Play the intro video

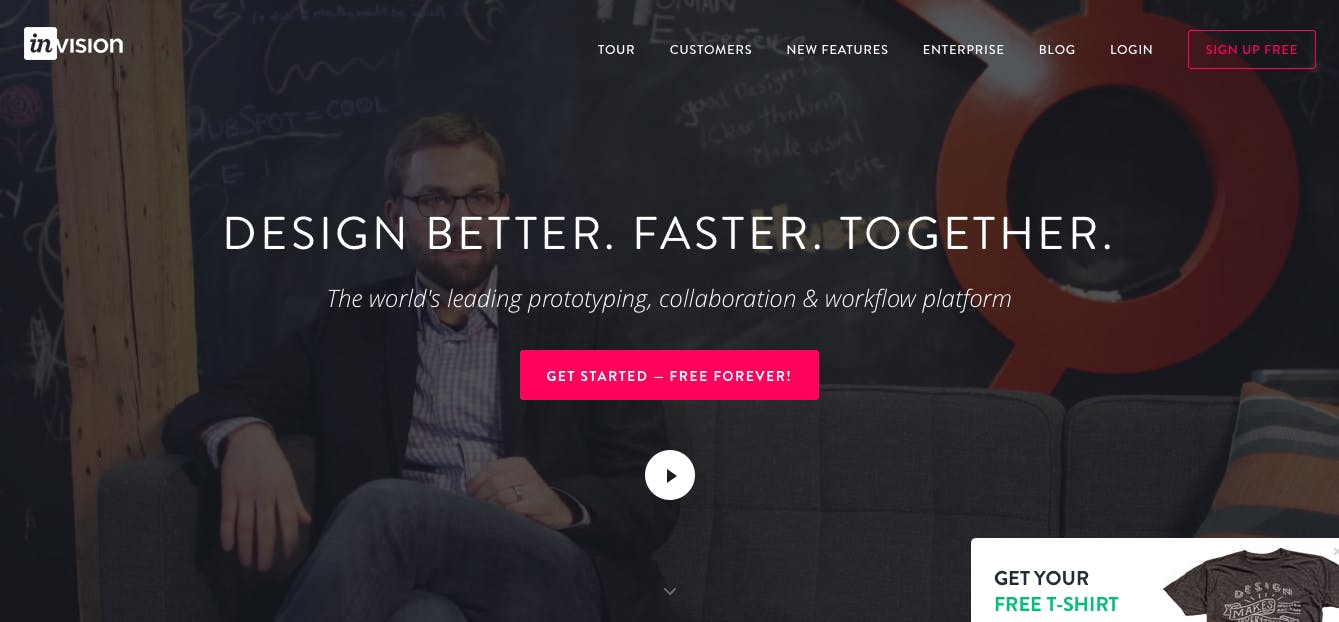670,475
